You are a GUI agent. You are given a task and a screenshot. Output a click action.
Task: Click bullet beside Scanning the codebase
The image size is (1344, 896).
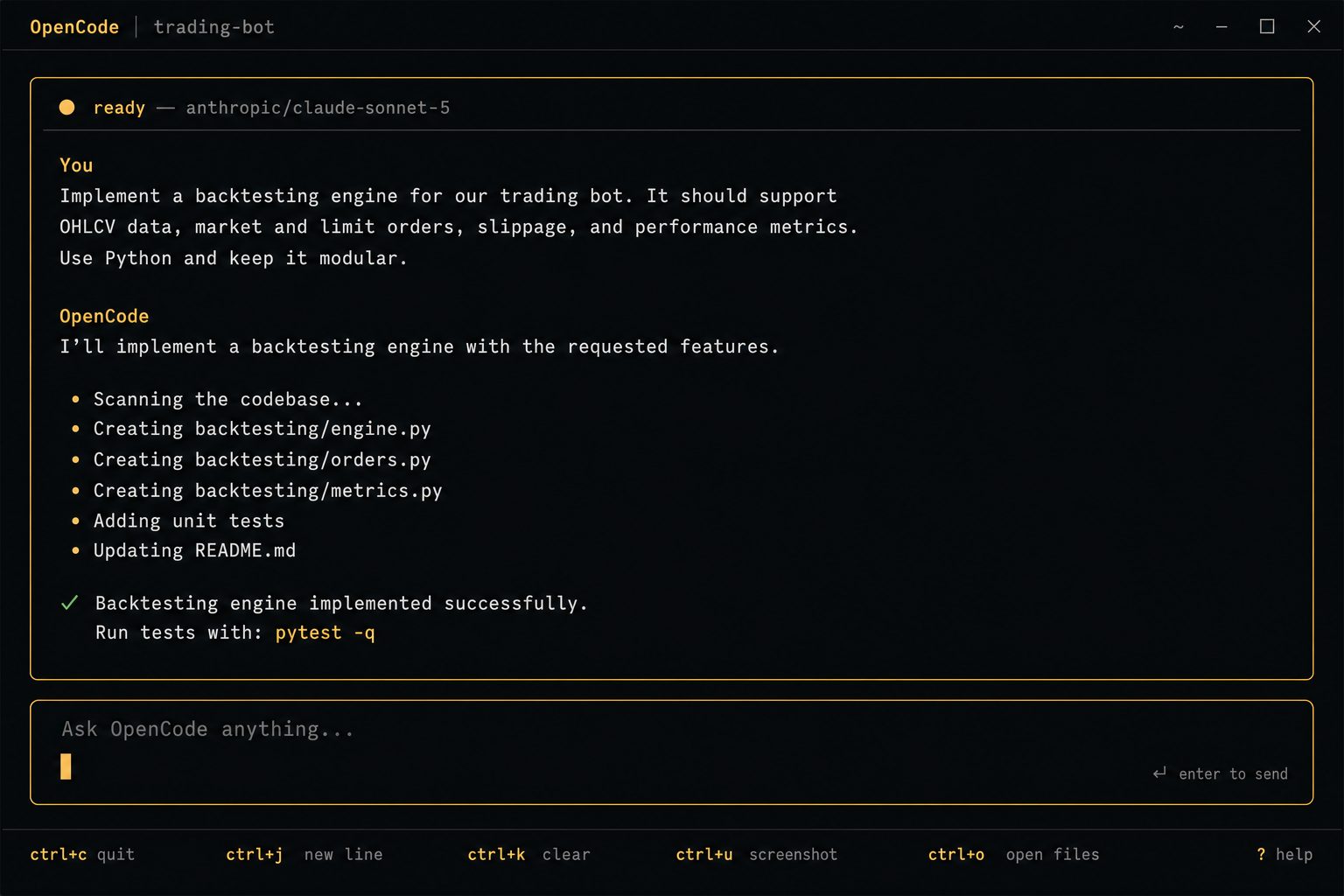(x=75, y=399)
